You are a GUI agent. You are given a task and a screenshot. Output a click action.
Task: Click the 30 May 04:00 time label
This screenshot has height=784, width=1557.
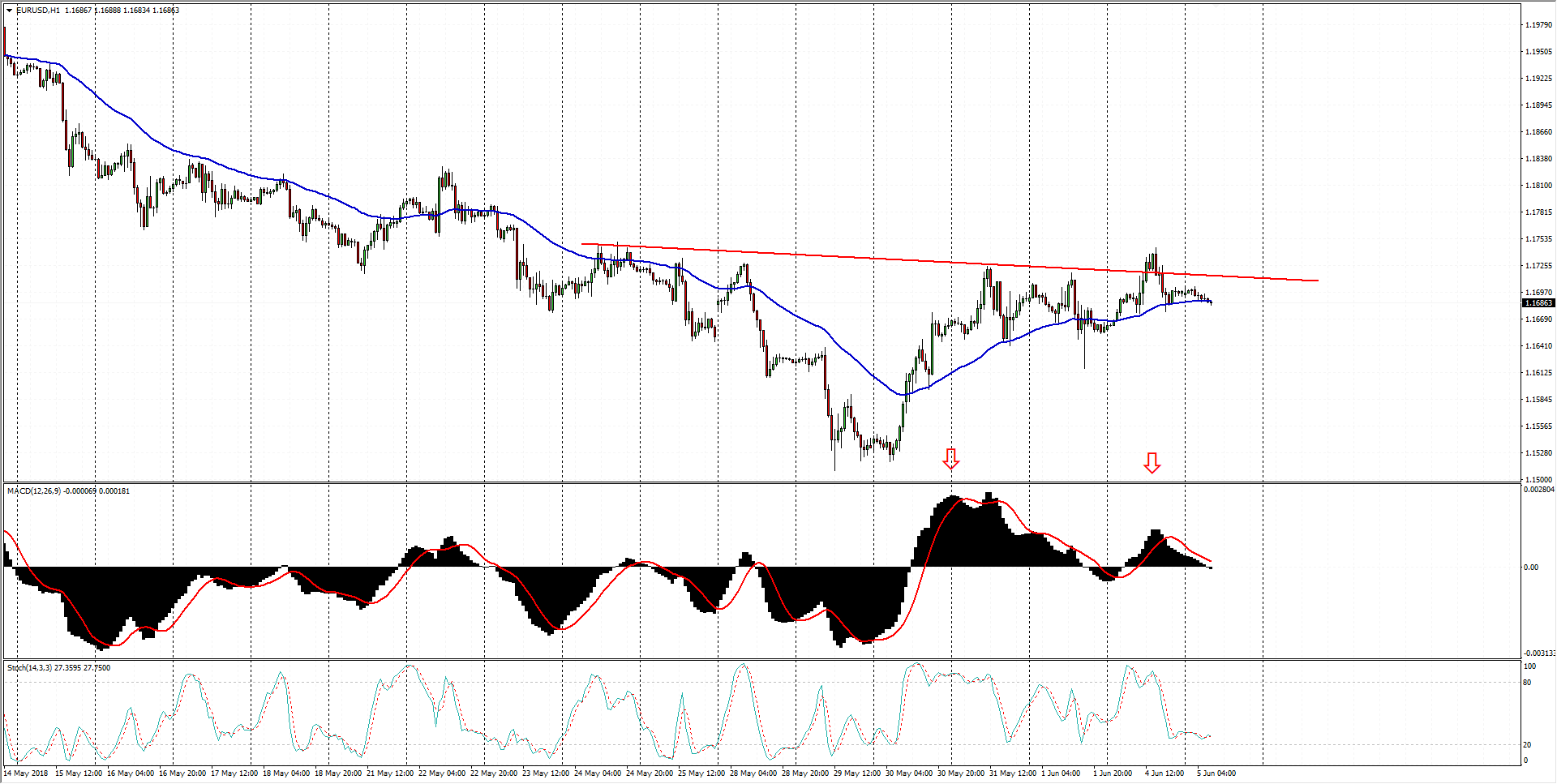908,773
